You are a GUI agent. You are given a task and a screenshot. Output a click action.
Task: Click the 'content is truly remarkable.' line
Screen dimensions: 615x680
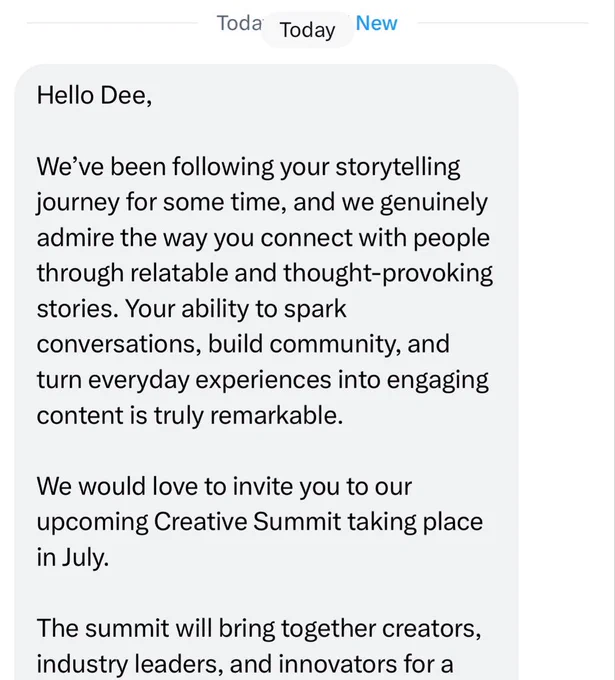(190, 416)
